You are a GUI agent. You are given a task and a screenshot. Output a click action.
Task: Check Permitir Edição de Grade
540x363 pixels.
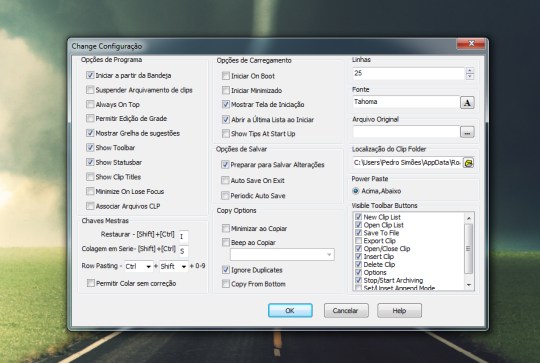point(90,118)
